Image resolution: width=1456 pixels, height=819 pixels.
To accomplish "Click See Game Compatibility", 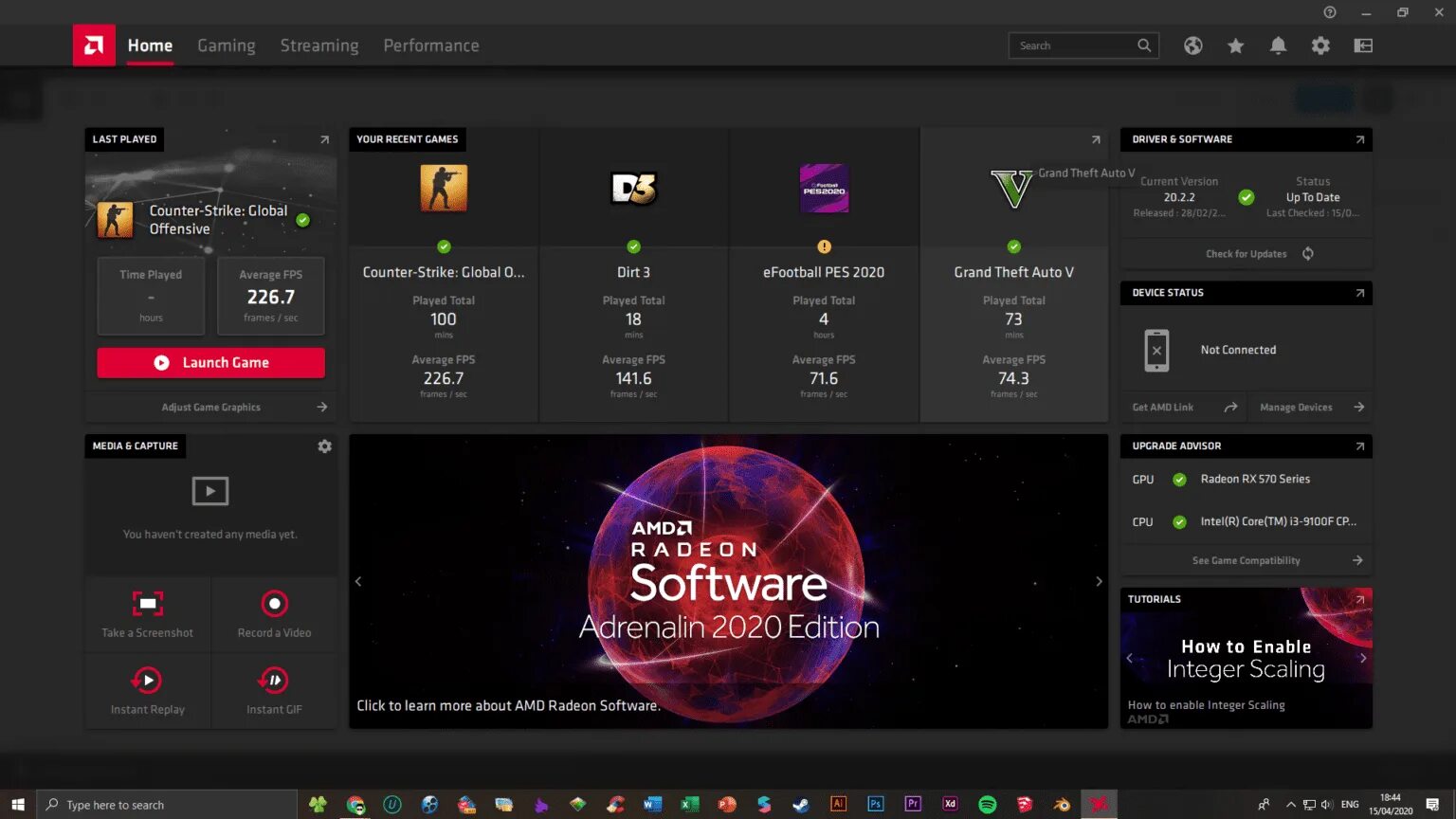I will pos(1247,561).
